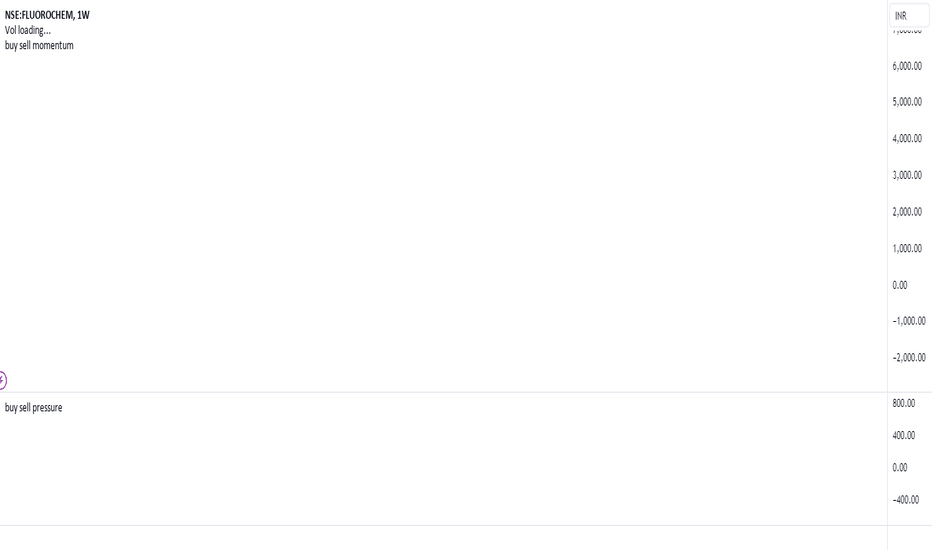The width and height of the screenshot is (932, 550).
Task: Click the 6,000.00 price scale label
Action: [907, 66]
